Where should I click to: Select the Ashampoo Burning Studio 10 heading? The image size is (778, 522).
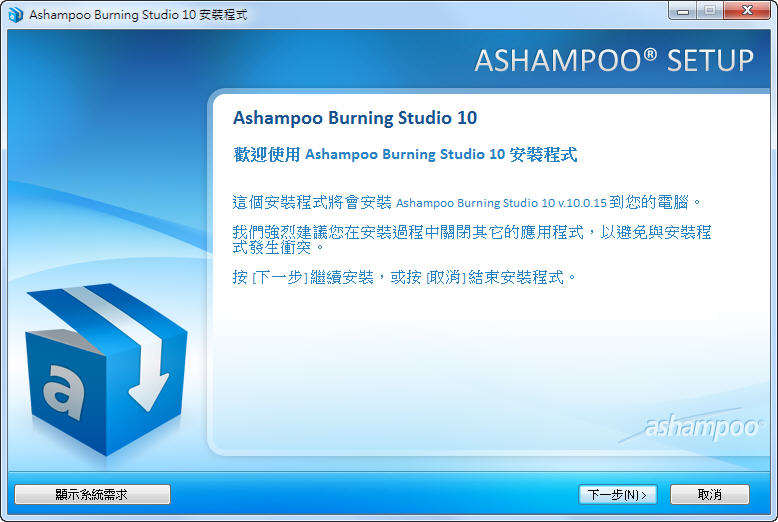355,118
